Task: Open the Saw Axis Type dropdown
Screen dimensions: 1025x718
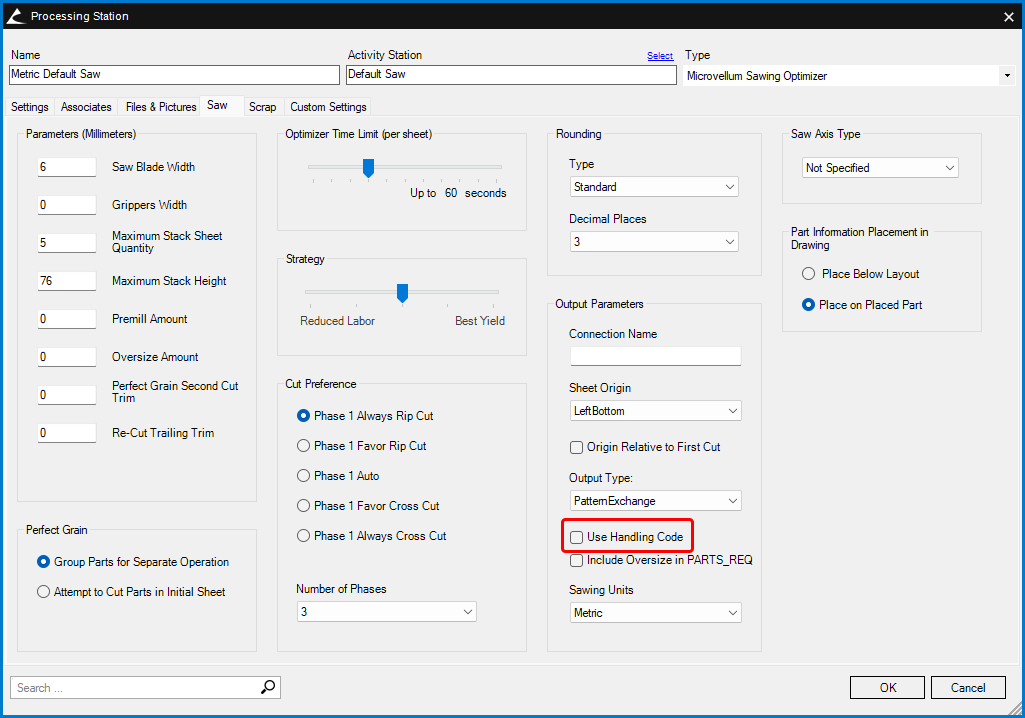Action: point(880,168)
